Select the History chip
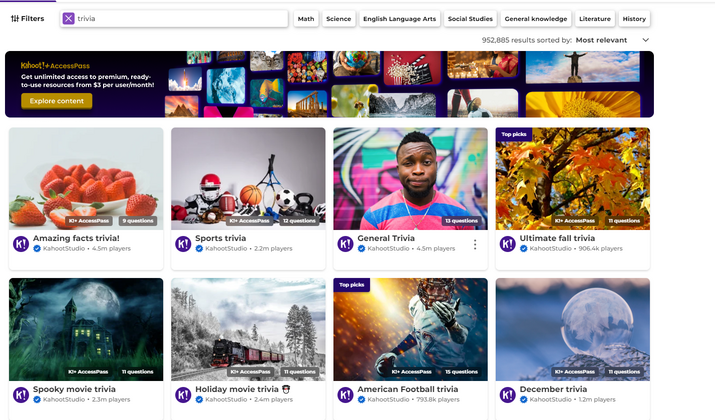Viewport: 715px width, 420px height. [634, 19]
